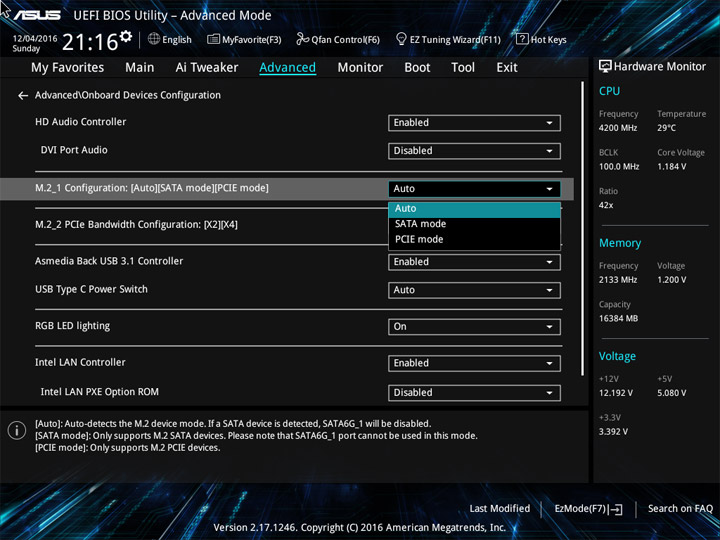Go to the Monitor tab

tap(360, 68)
